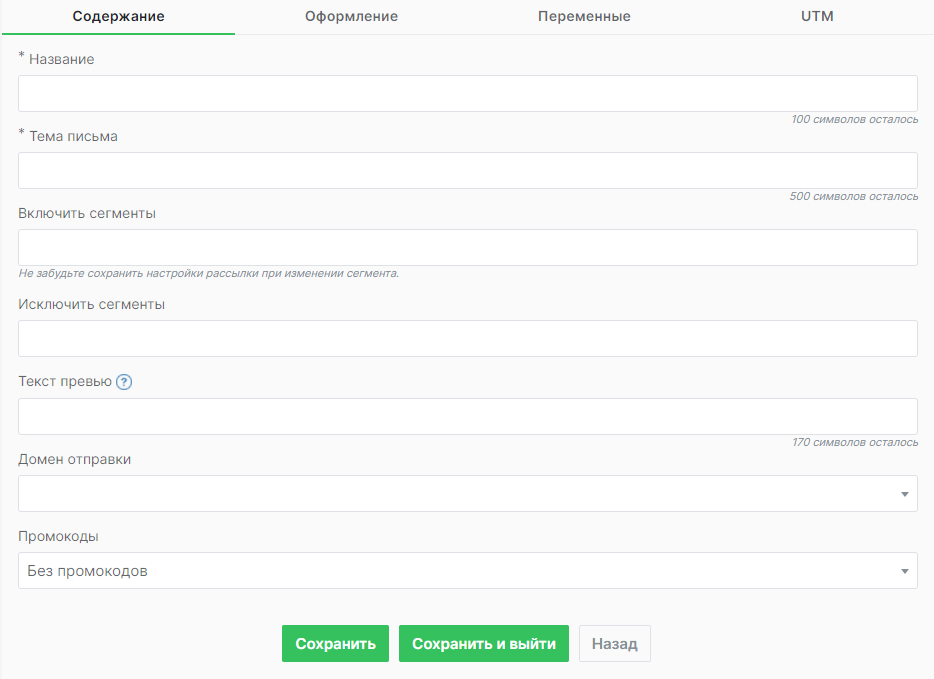Click the help icon beside Текст превью
The height and width of the screenshot is (679, 934).
pyautogui.click(x=124, y=382)
